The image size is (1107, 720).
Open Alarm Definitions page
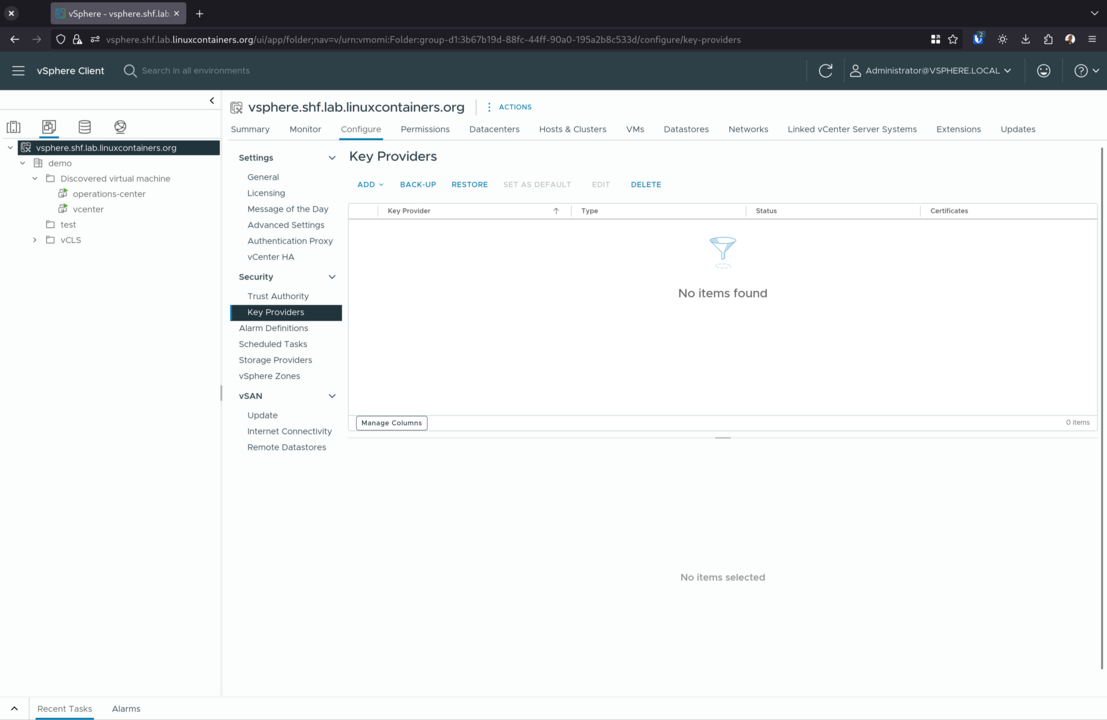point(273,328)
